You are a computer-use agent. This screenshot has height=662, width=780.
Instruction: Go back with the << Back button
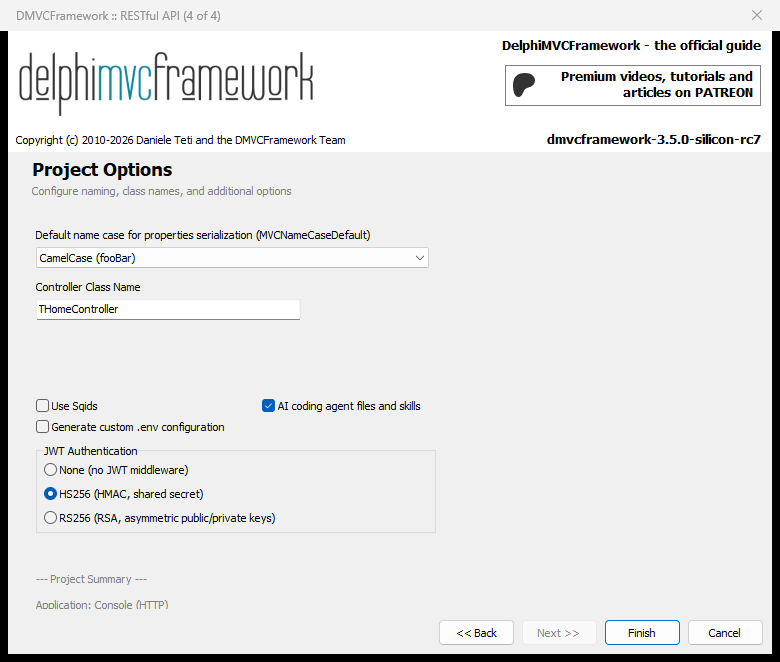(476, 633)
